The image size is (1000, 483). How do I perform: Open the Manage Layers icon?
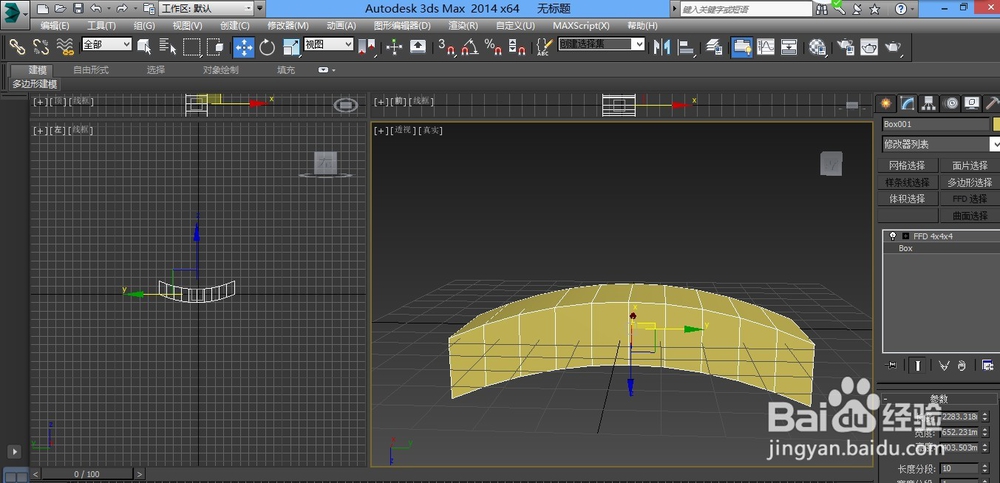pyautogui.click(x=714, y=47)
